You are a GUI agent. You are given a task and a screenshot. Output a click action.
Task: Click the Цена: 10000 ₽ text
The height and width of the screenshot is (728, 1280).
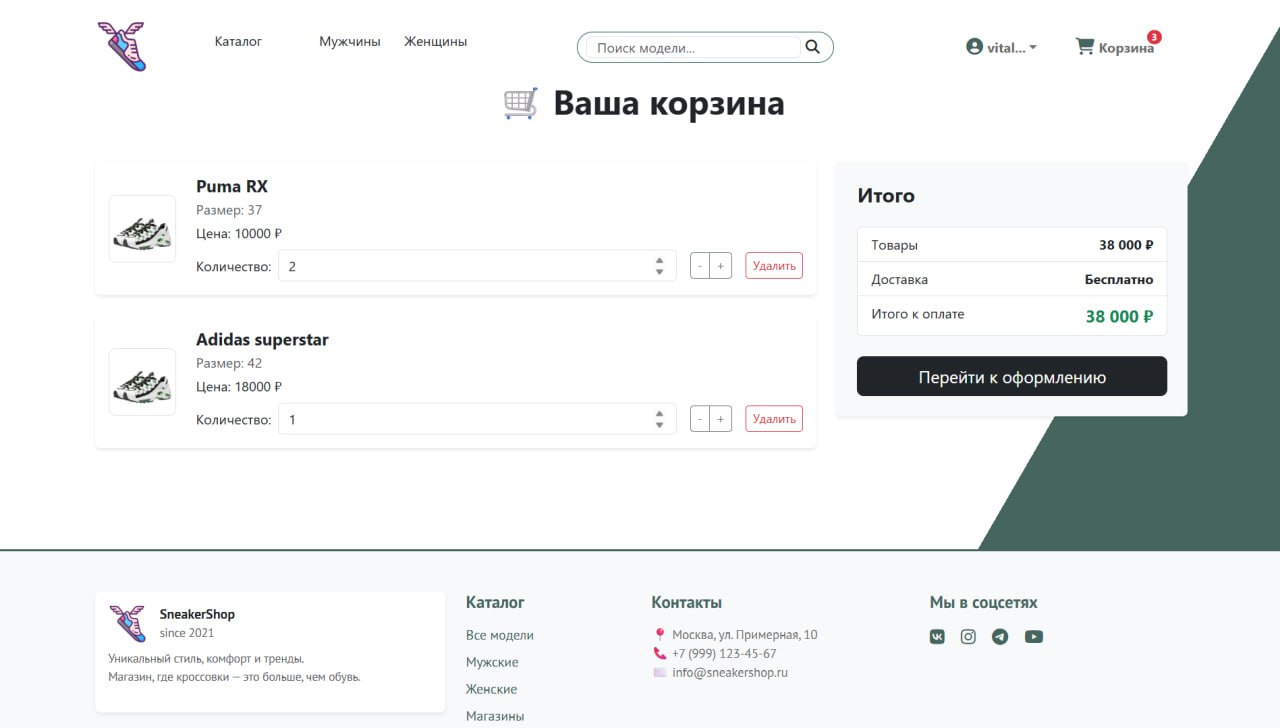click(x=239, y=234)
